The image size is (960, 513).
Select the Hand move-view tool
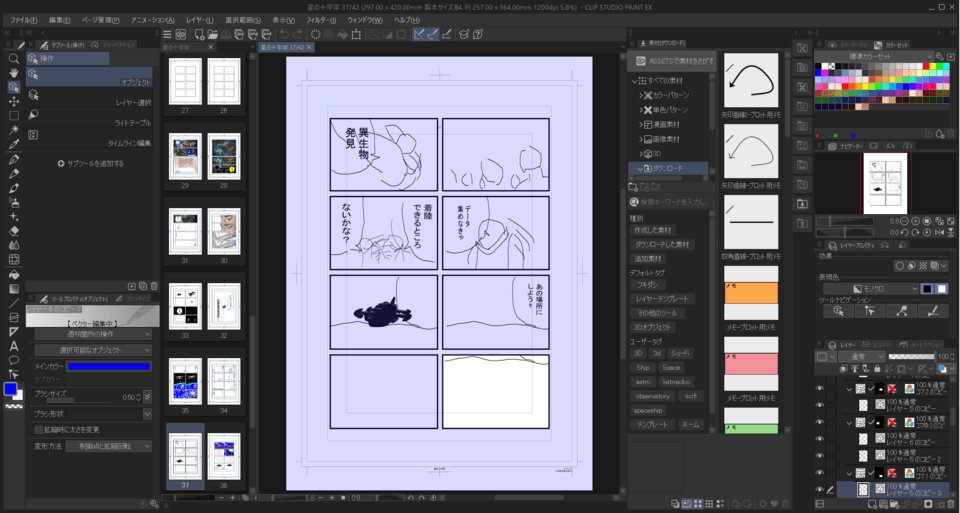click(x=13, y=73)
